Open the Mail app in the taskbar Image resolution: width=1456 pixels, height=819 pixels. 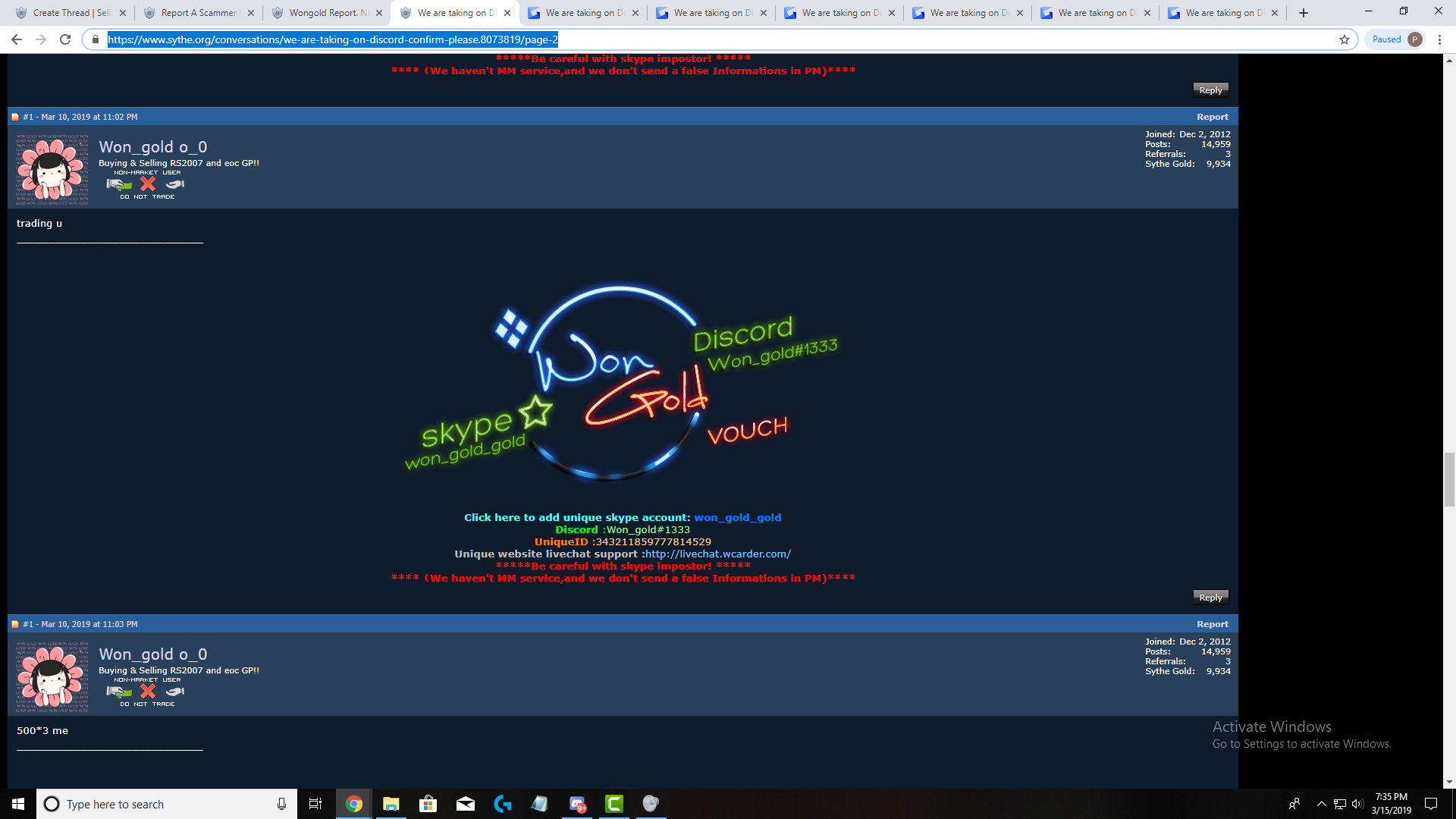pos(465,804)
